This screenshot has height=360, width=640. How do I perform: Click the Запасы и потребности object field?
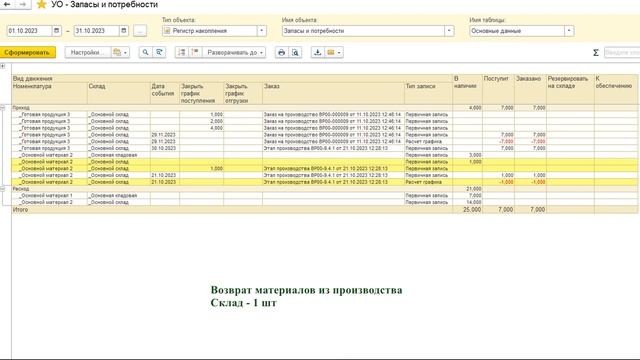pos(363,31)
